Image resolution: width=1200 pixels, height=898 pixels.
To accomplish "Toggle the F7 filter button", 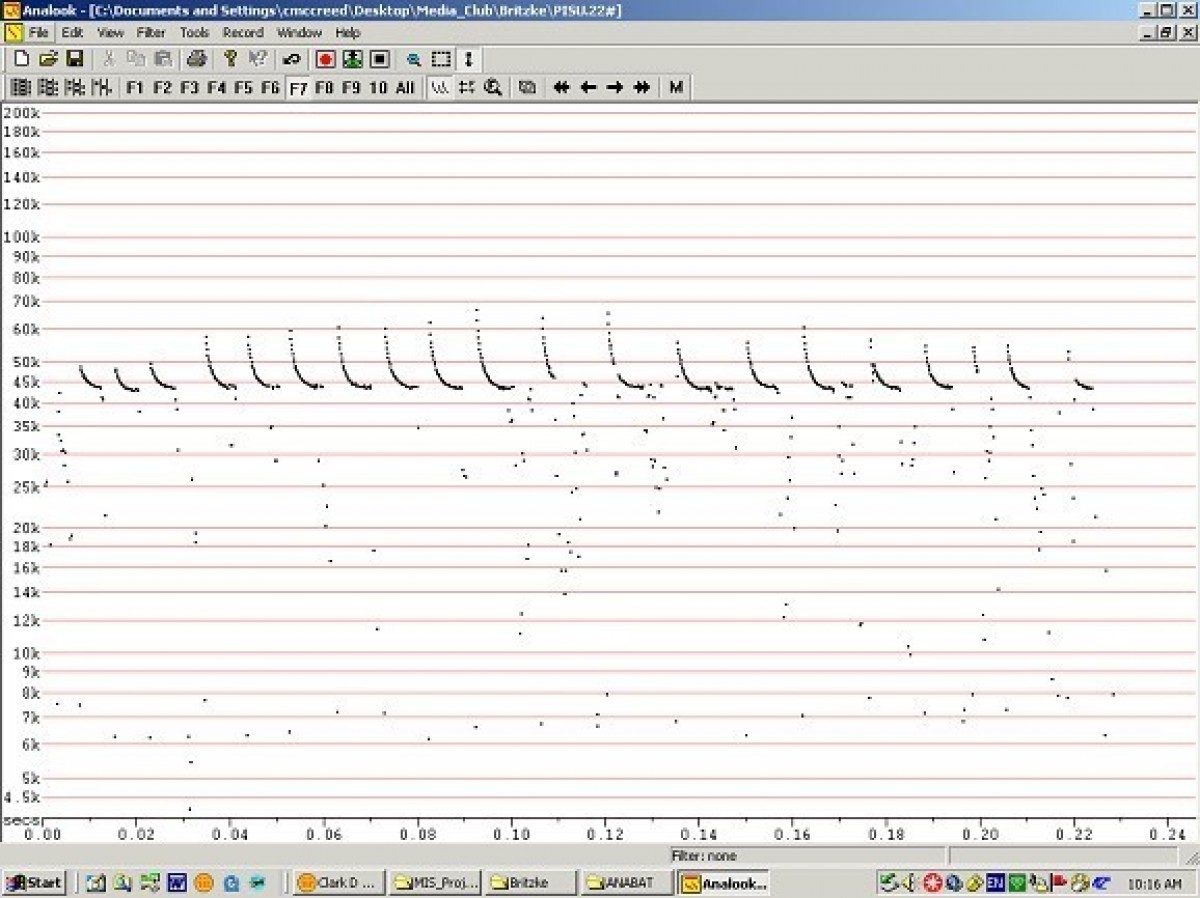I will [x=297, y=87].
